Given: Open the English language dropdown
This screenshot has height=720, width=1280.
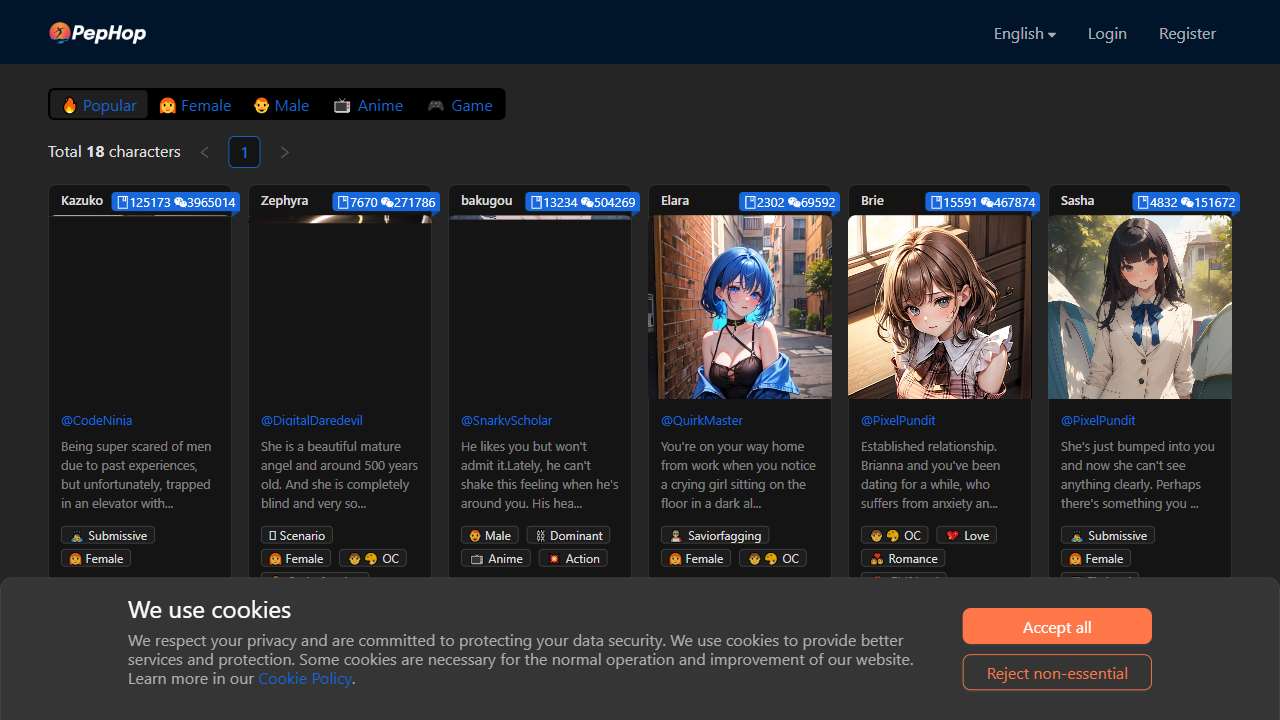Looking at the screenshot, I should (1024, 33).
